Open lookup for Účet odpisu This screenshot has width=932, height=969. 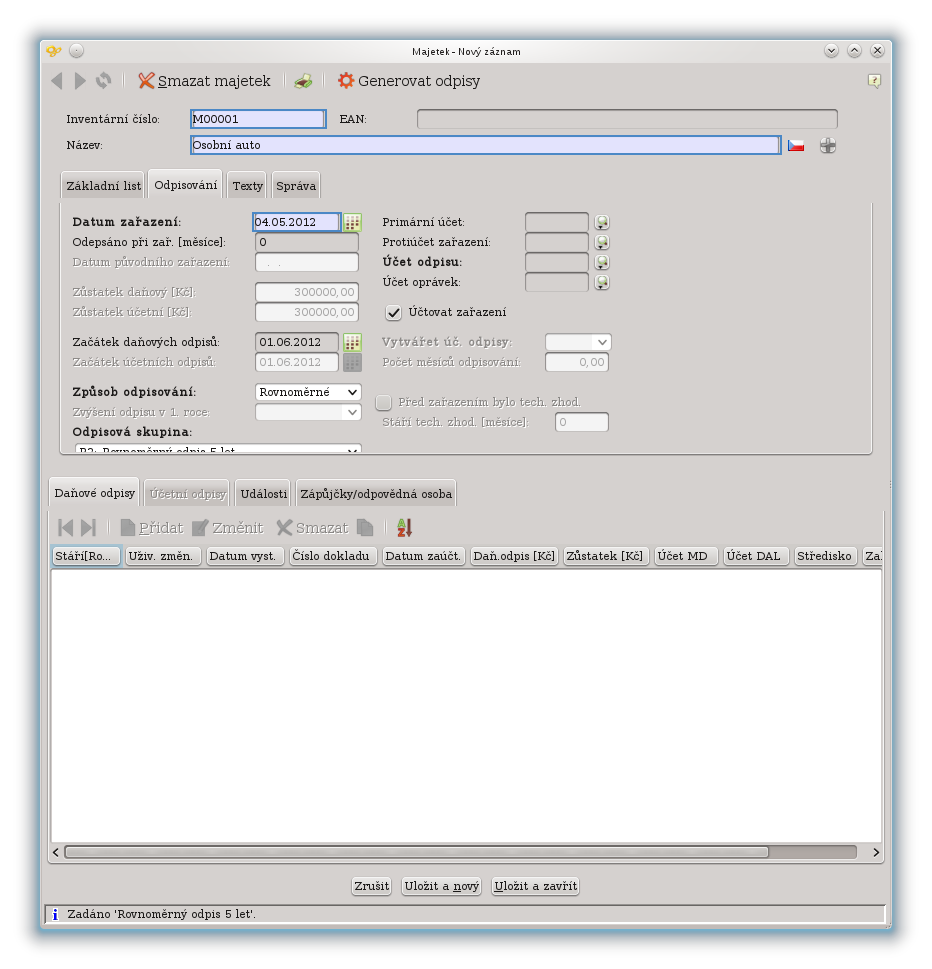point(602,262)
